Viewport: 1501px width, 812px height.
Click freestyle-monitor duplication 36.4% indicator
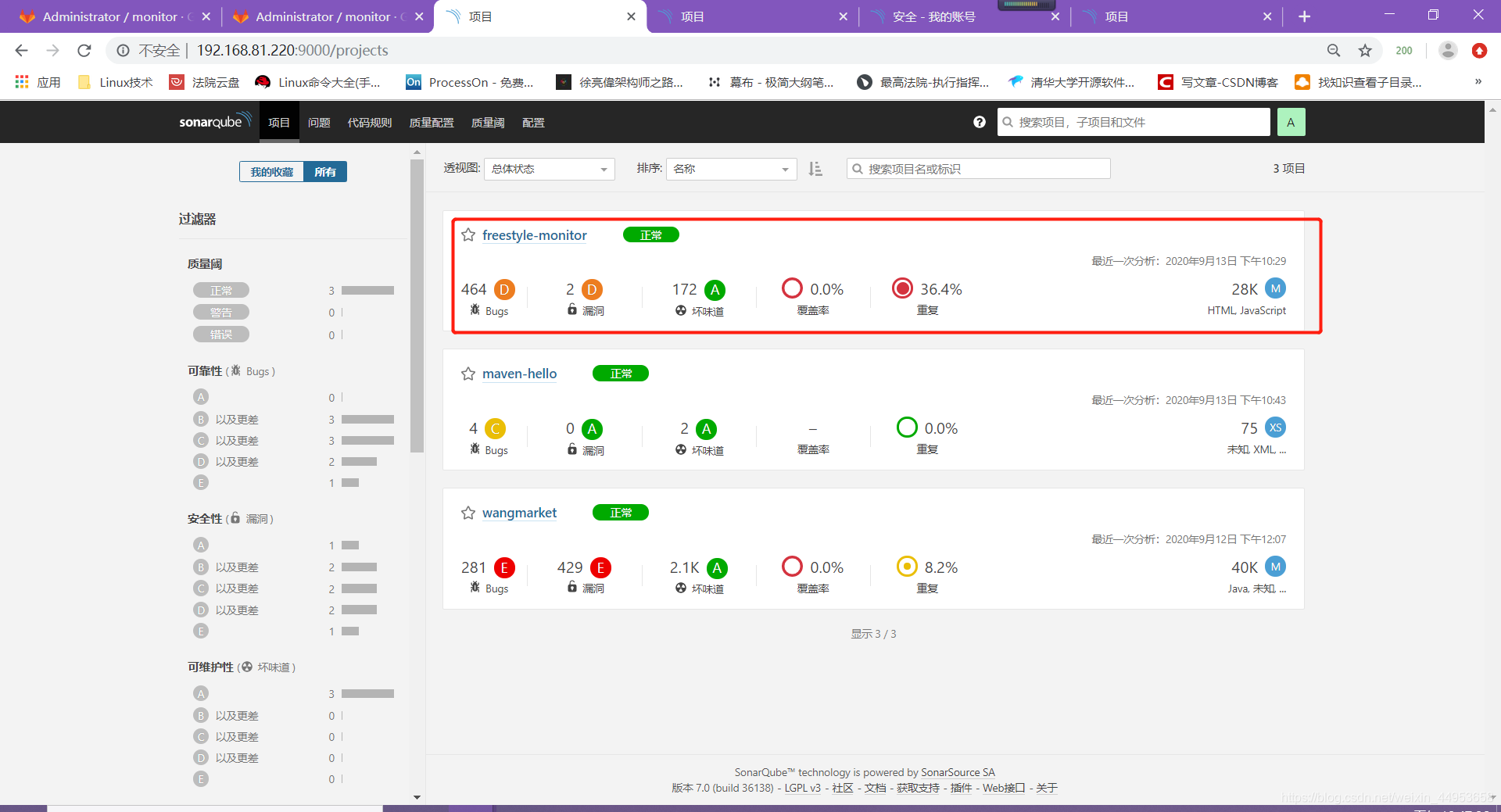tap(902, 288)
